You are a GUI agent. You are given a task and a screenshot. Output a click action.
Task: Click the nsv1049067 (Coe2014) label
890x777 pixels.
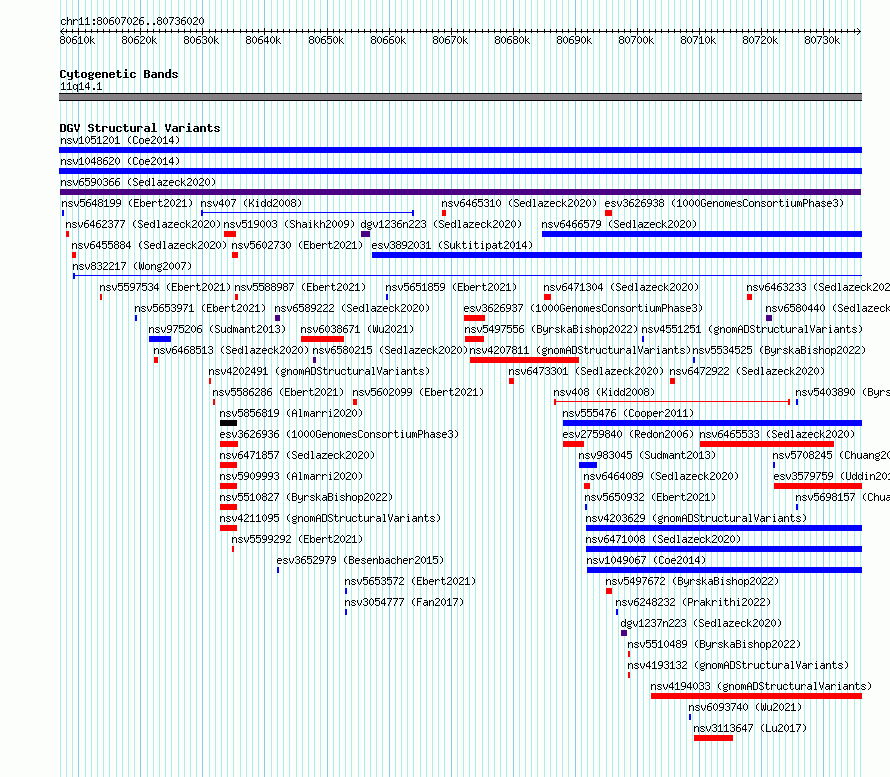pyautogui.click(x=646, y=560)
